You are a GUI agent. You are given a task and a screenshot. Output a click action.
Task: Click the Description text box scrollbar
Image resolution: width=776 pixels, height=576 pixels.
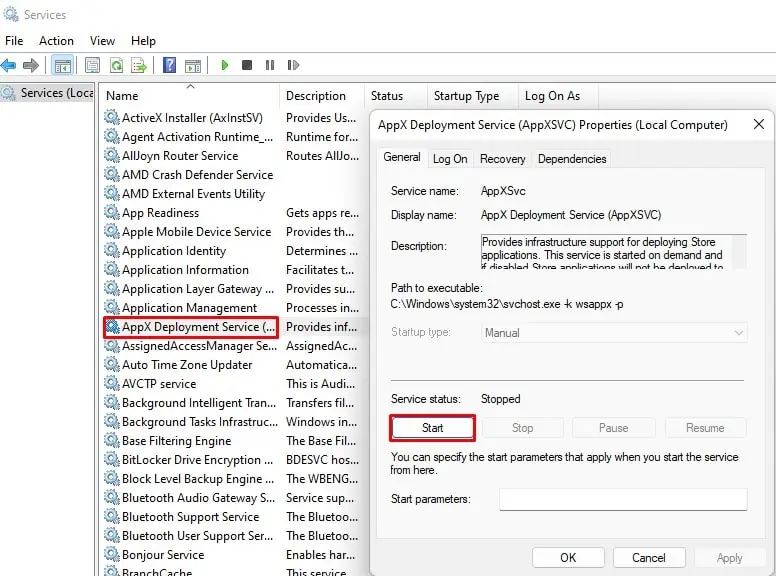739,252
